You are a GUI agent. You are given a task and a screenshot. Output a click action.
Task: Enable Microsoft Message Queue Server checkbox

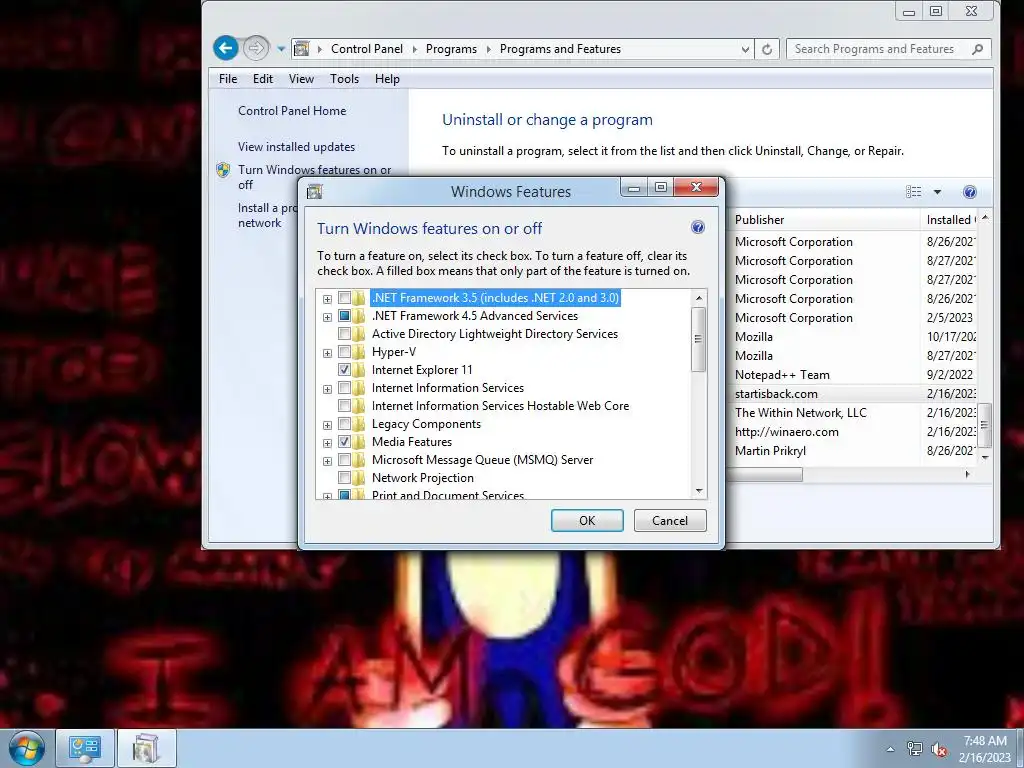click(x=344, y=460)
